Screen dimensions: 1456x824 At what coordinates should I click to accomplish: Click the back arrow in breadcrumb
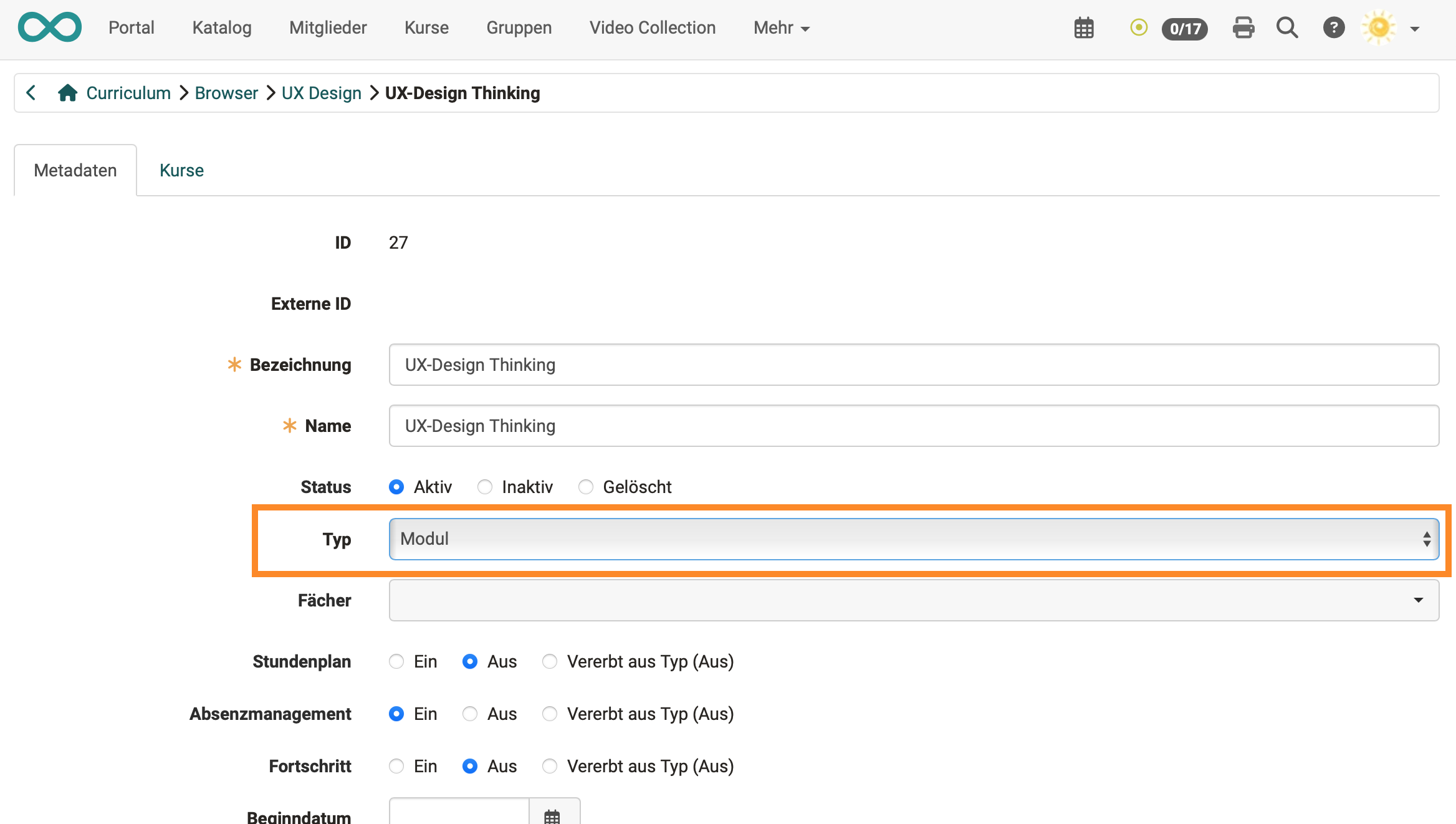click(31, 93)
